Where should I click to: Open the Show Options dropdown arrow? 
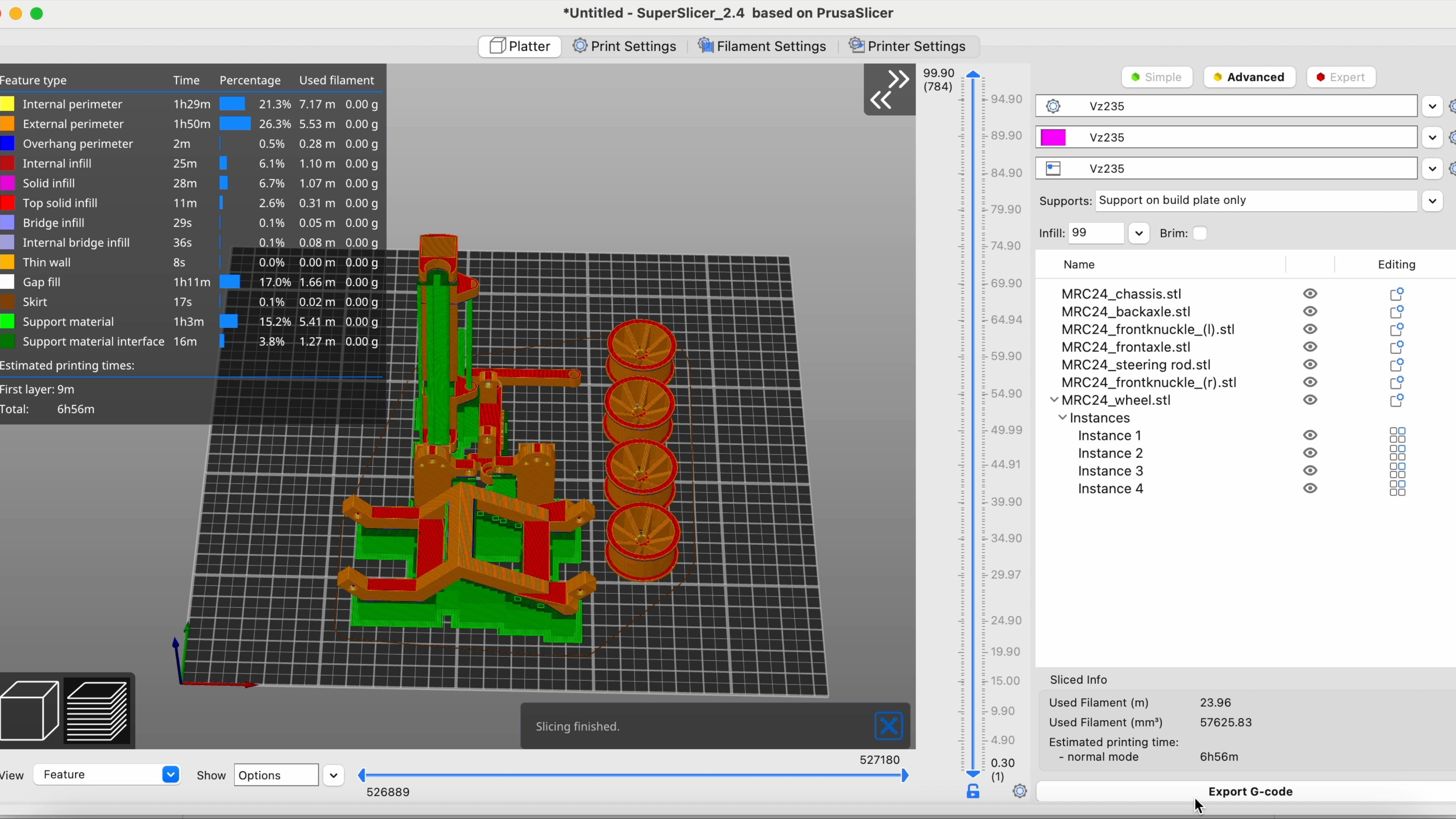tap(334, 775)
